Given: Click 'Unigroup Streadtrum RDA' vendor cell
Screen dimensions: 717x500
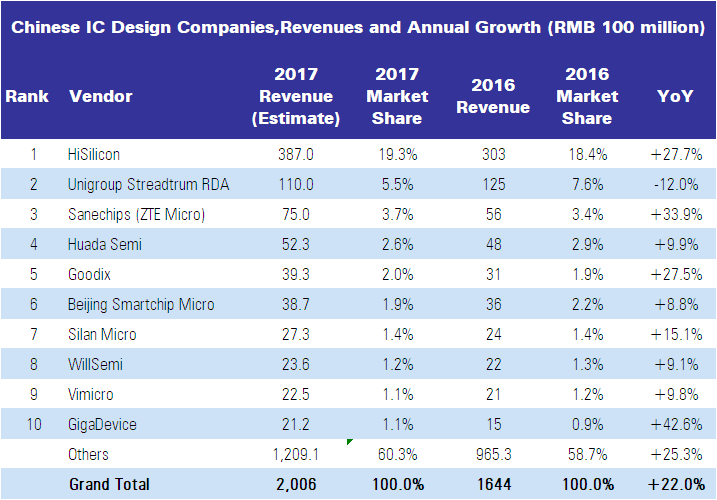Looking at the screenshot, I should [148, 184].
